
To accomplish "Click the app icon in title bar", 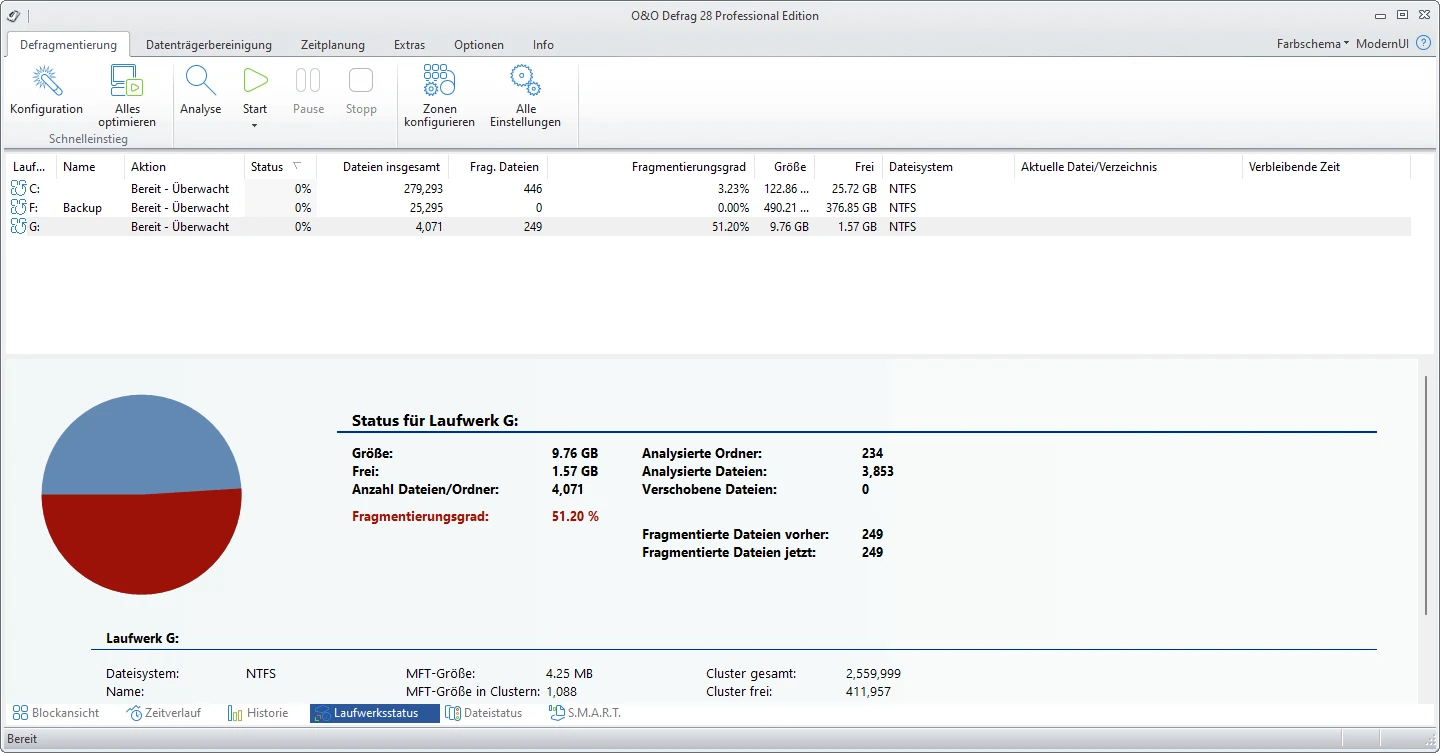I will tap(13, 14).
